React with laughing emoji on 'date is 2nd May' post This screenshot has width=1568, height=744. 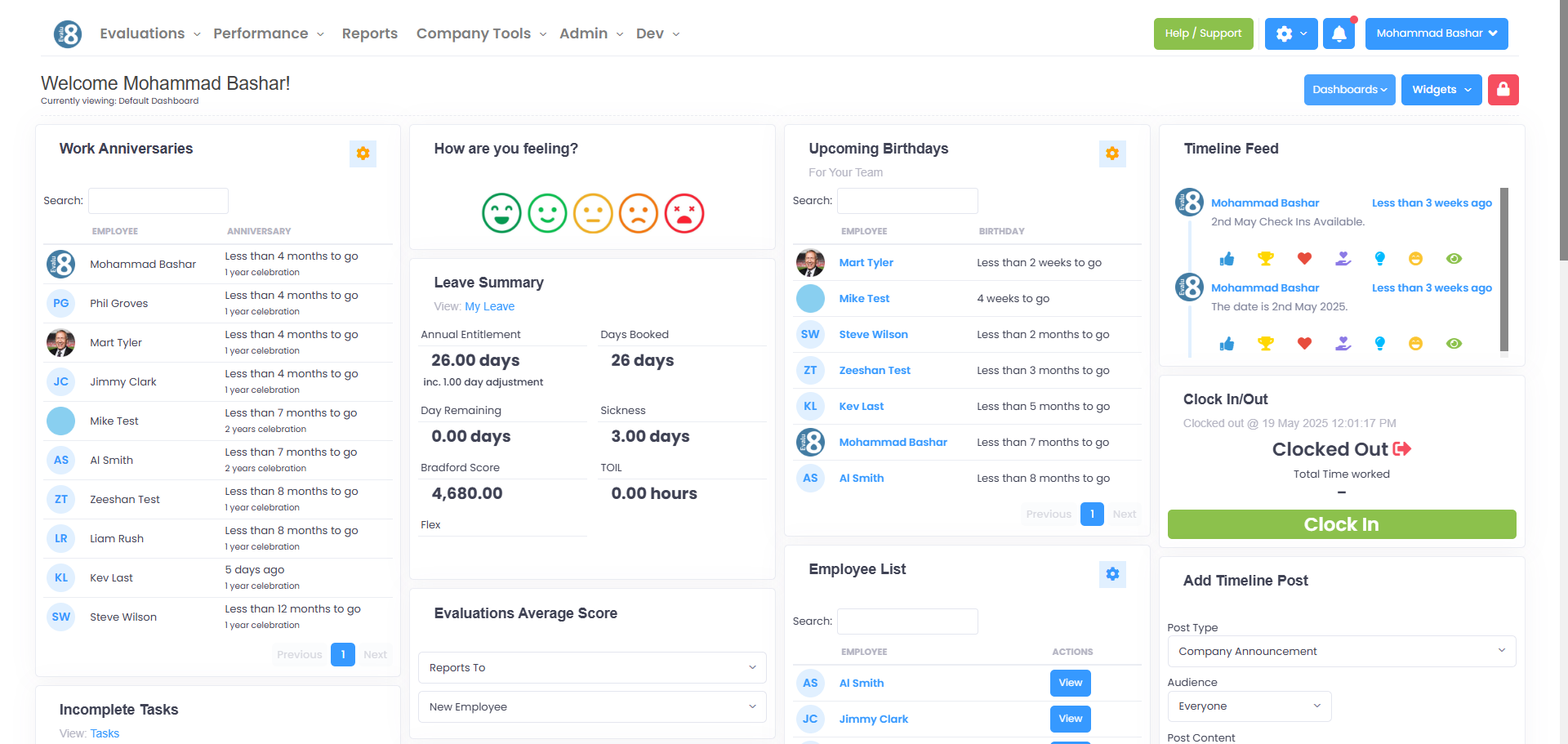tap(1416, 344)
